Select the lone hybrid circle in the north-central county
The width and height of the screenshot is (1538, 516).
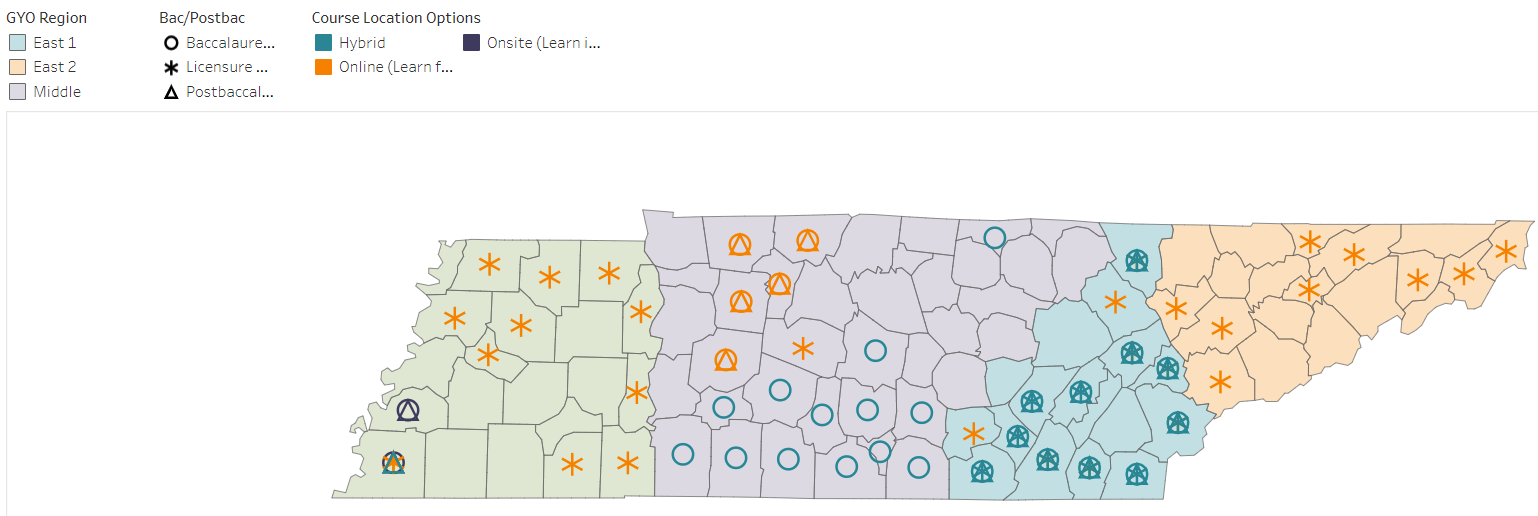[x=994, y=237]
